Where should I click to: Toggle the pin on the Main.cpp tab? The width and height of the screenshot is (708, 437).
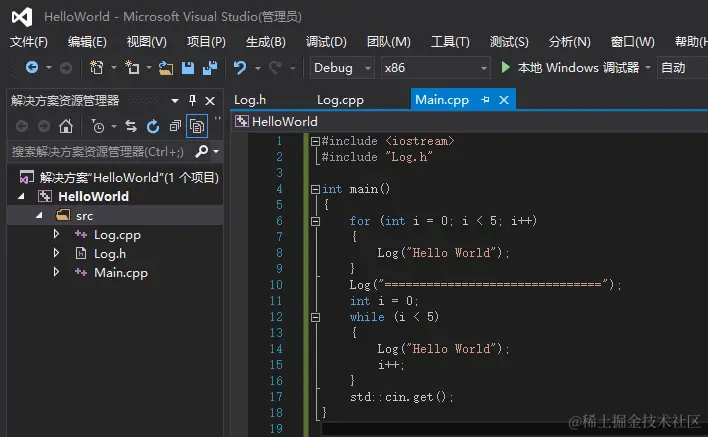point(485,100)
